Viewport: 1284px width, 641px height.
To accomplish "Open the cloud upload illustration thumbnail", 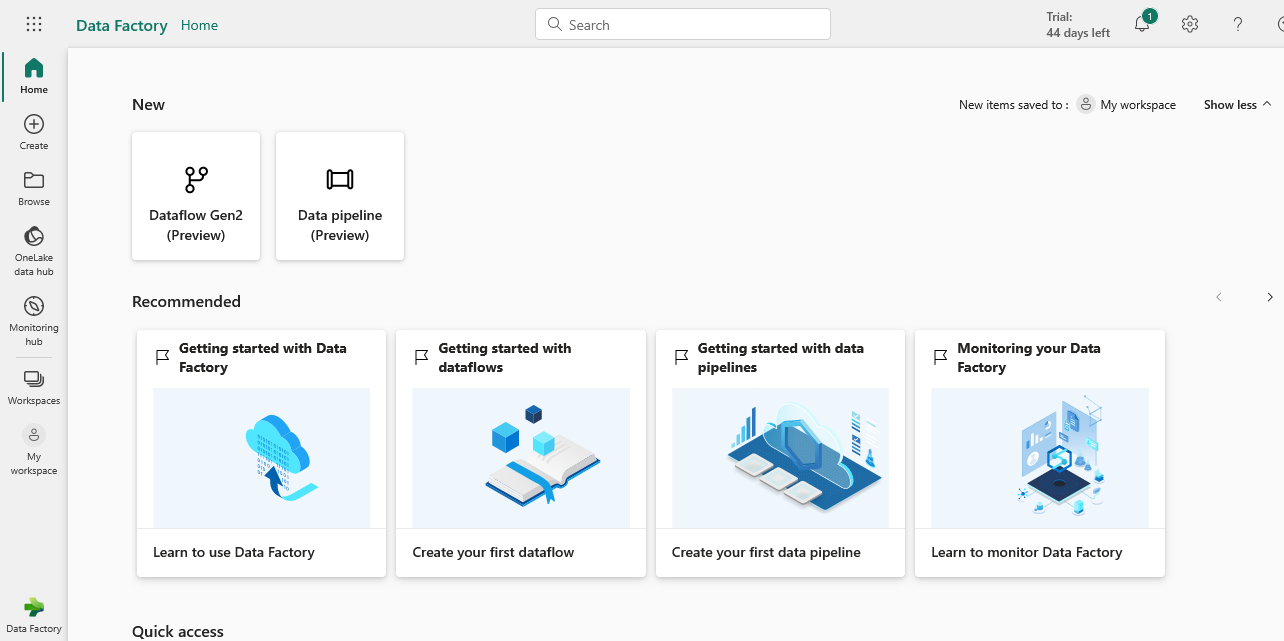I will coord(262,458).
